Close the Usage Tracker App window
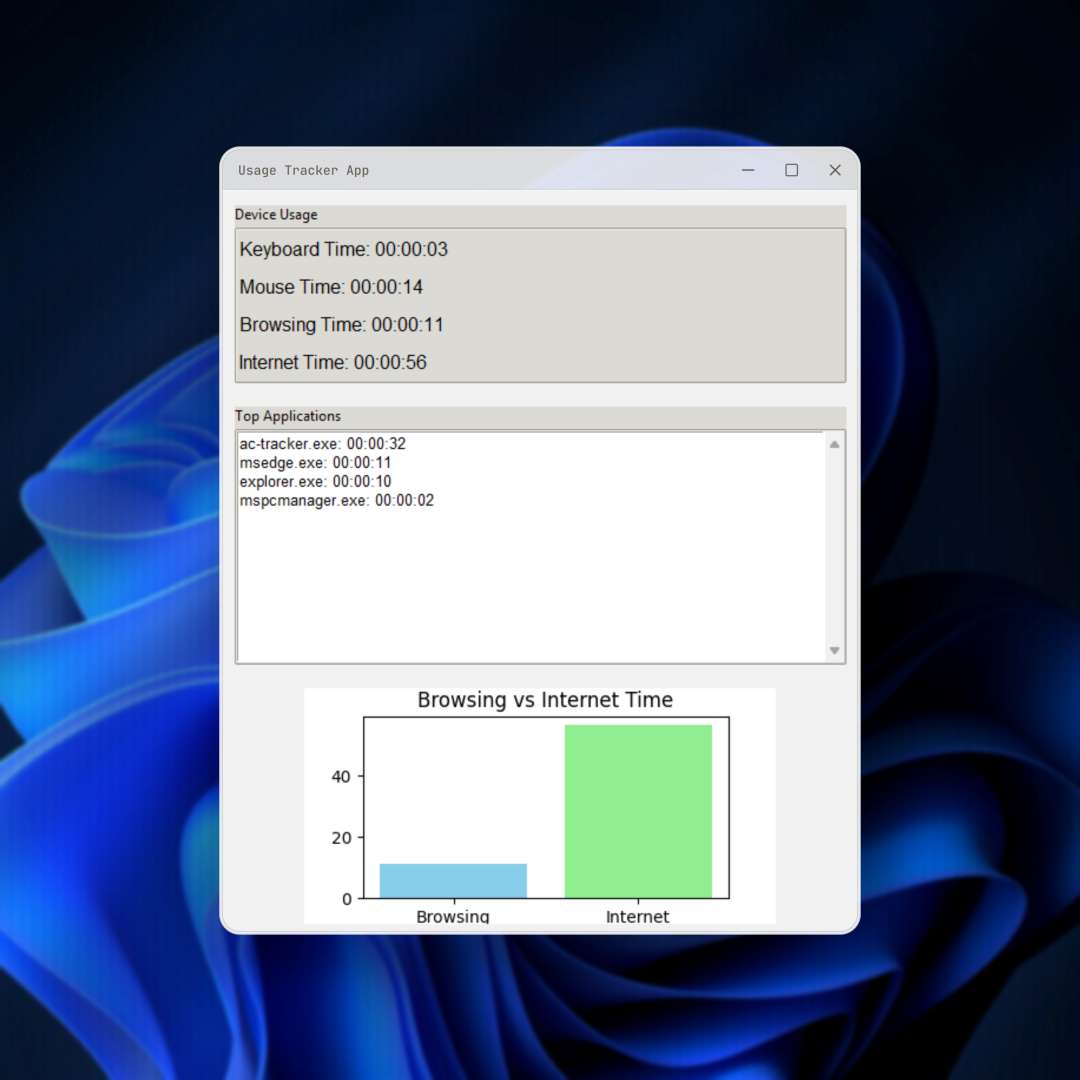 [x=835, y=171]
